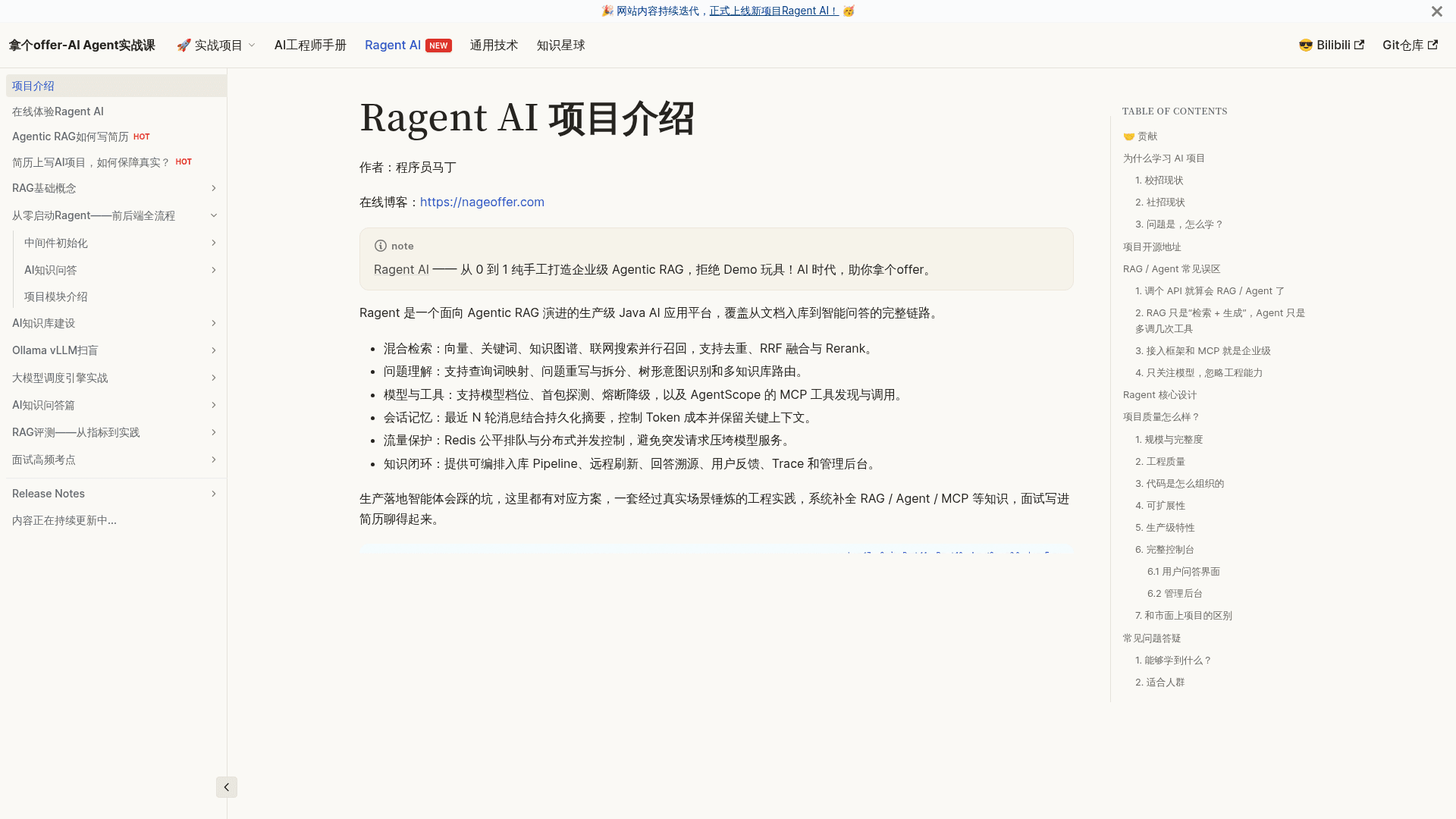Go to 通用技术 in navbar
This screenshot has width=1456, height=819.
coord(494,45)
